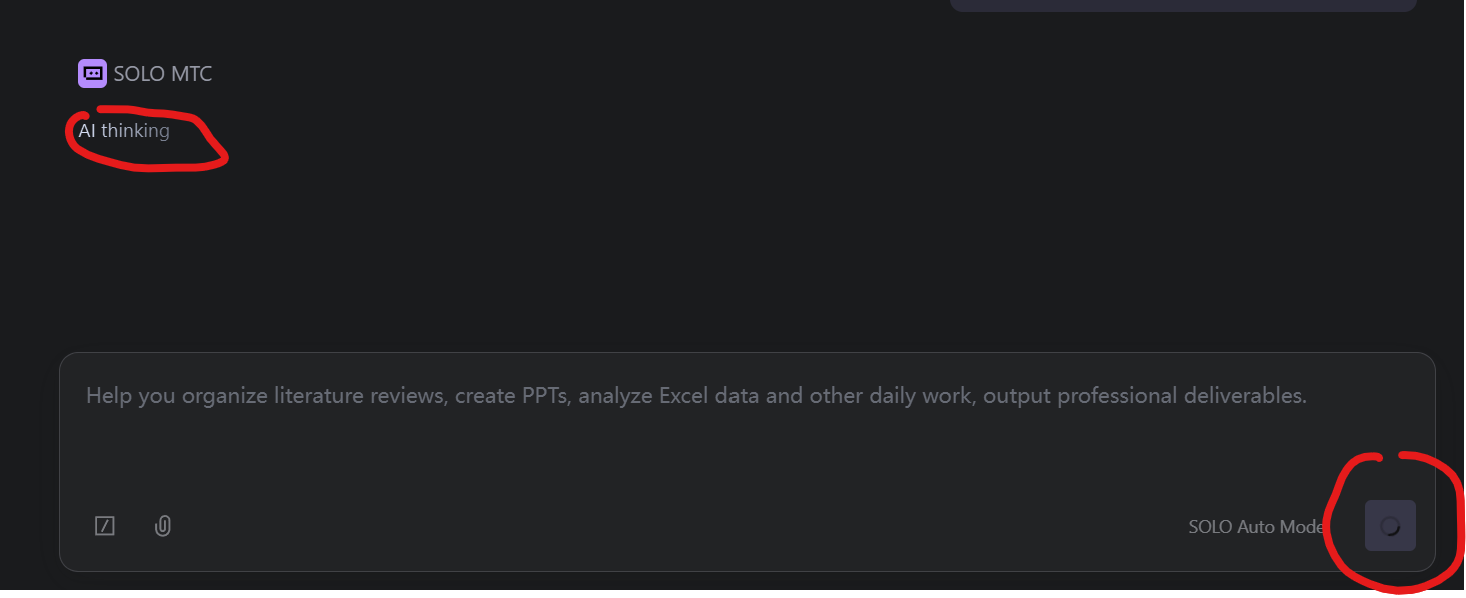This screenshot has width=1466, height=598.
Task: Click the user message bubble at top
Action: 1182,5
